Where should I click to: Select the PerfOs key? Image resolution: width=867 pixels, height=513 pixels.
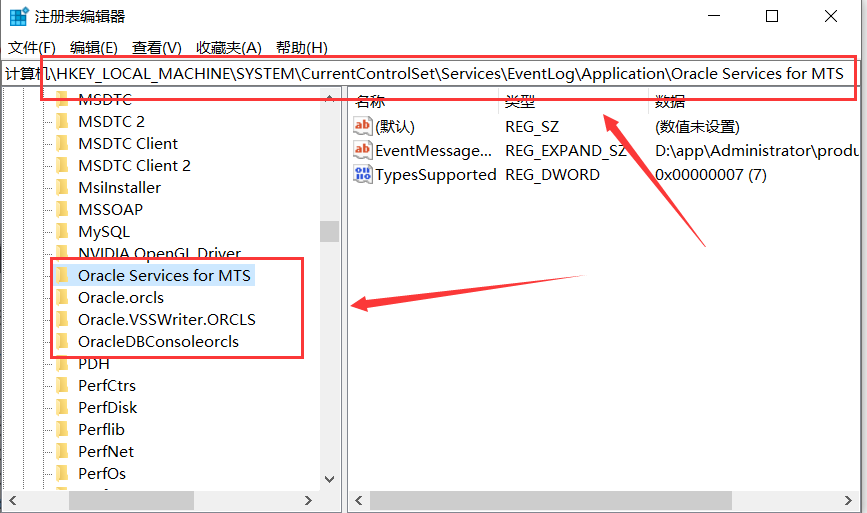(102, 474)
